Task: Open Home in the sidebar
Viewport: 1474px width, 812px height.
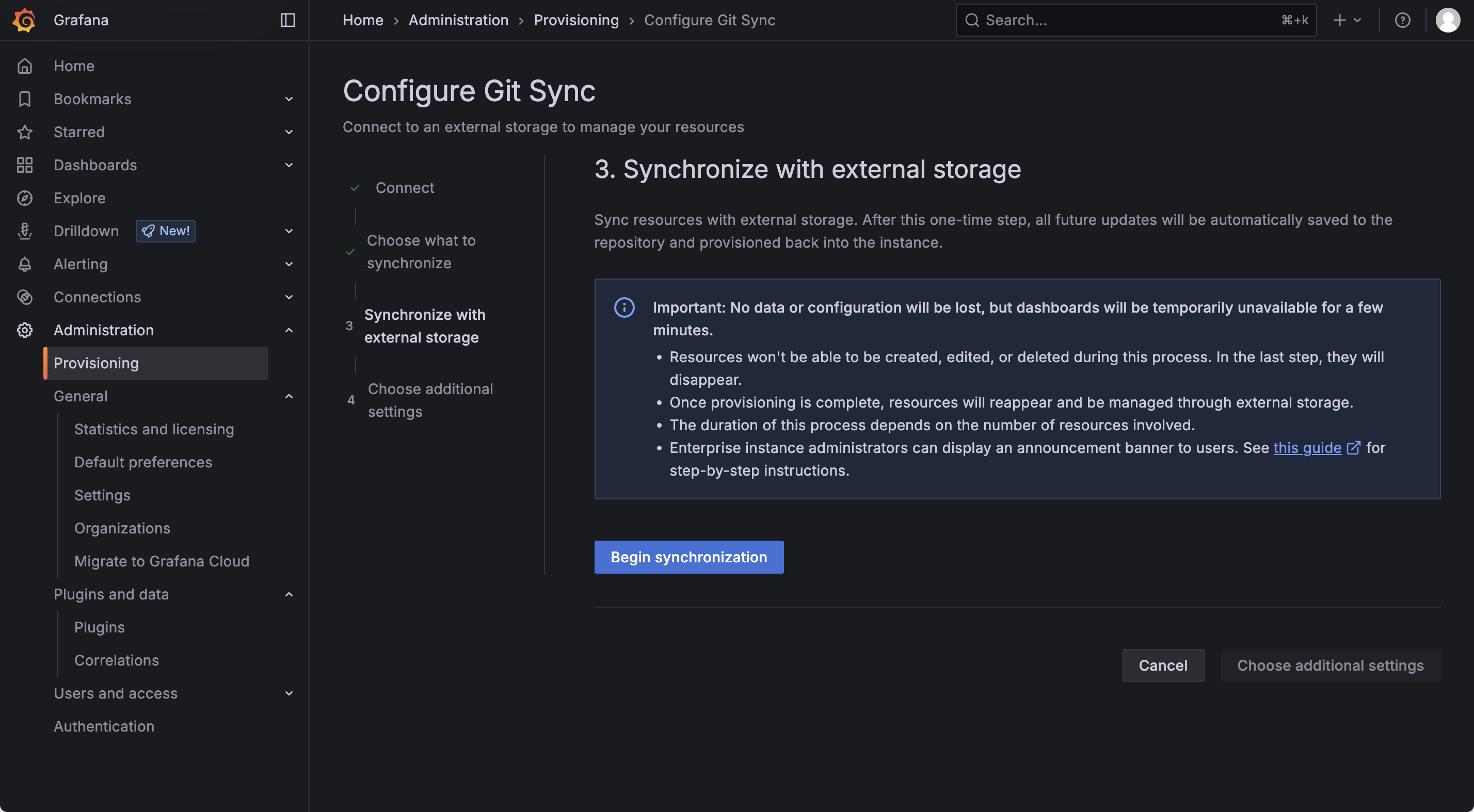Action: (74, 66)
